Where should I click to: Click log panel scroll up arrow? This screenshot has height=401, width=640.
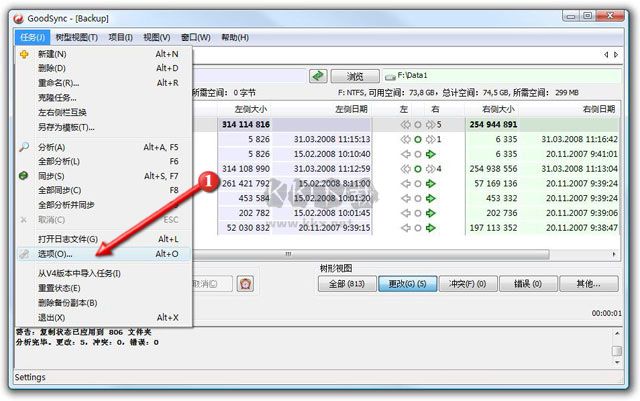617,334
